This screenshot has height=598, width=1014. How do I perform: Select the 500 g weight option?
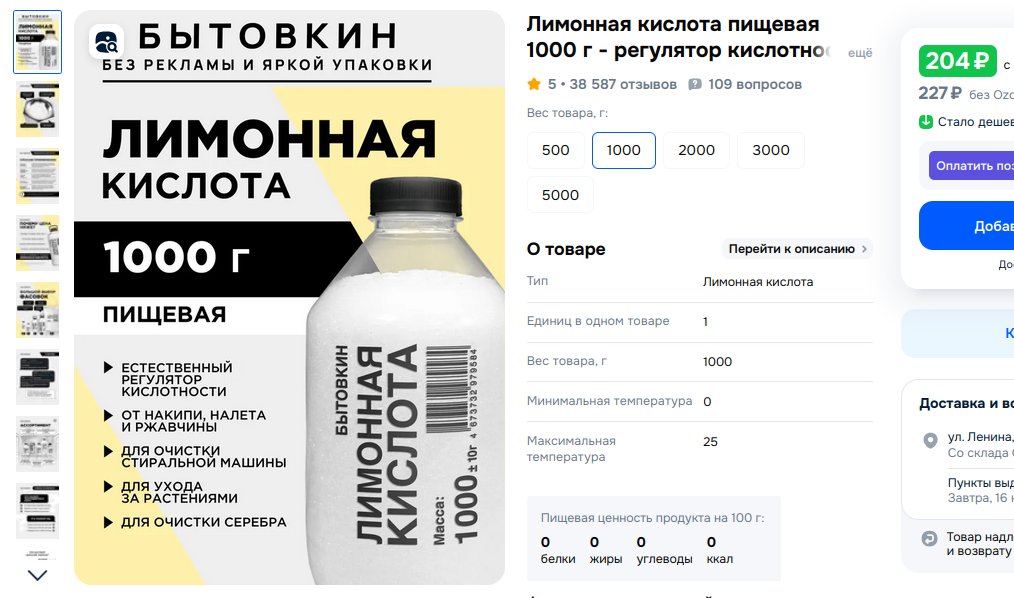pos(556,150)
